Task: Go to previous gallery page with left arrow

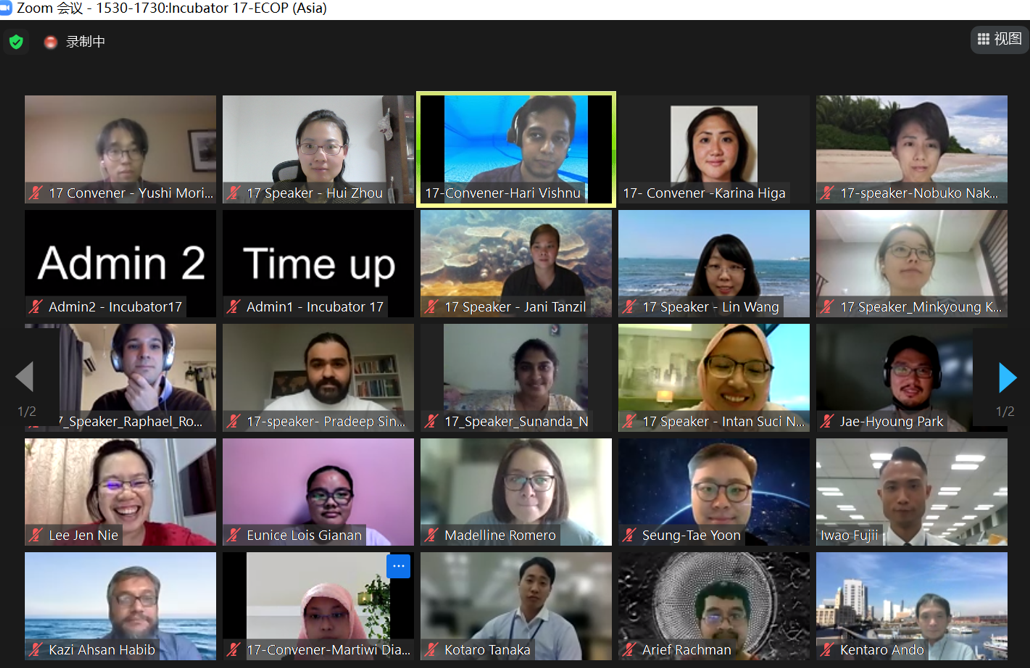Action: tap(25, 377)
